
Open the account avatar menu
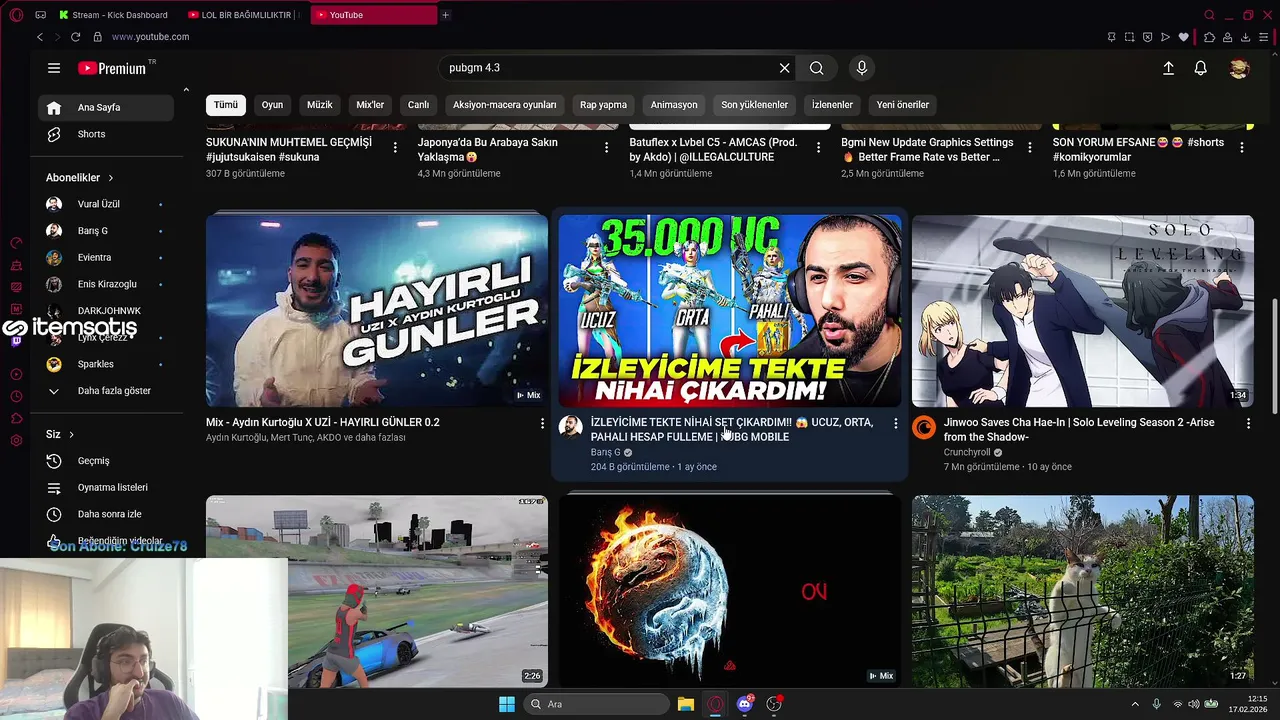[1240, 68]
